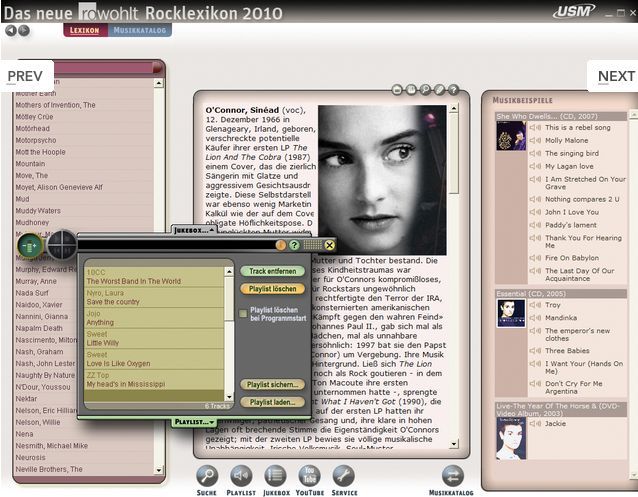This screenshot has width=638, height=497.
Task: Collapse the Playlist... tab arrow
Action: point(212,422)
